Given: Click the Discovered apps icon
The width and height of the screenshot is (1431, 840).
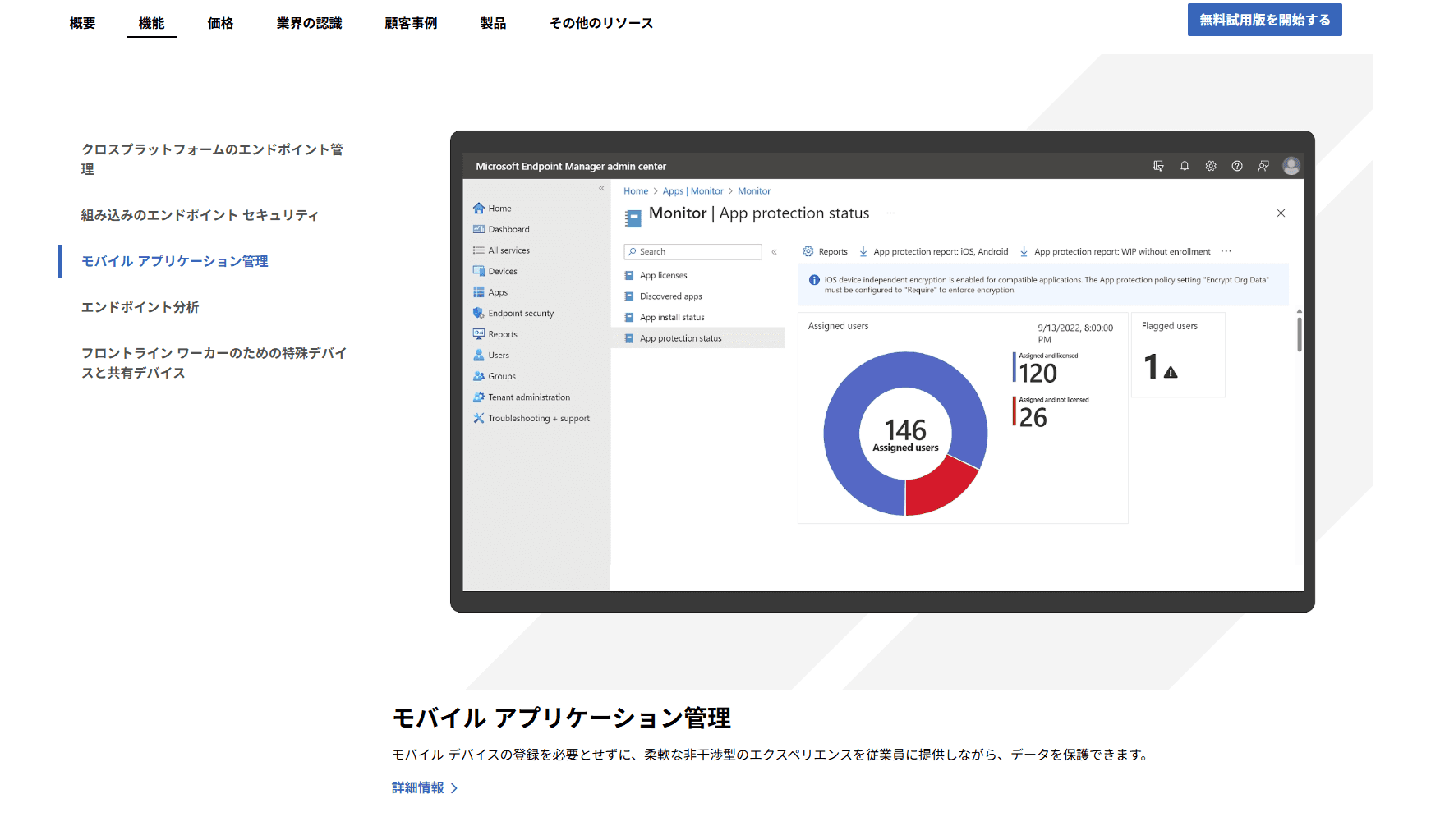Looking at the screenshot, I should point(629,296).
